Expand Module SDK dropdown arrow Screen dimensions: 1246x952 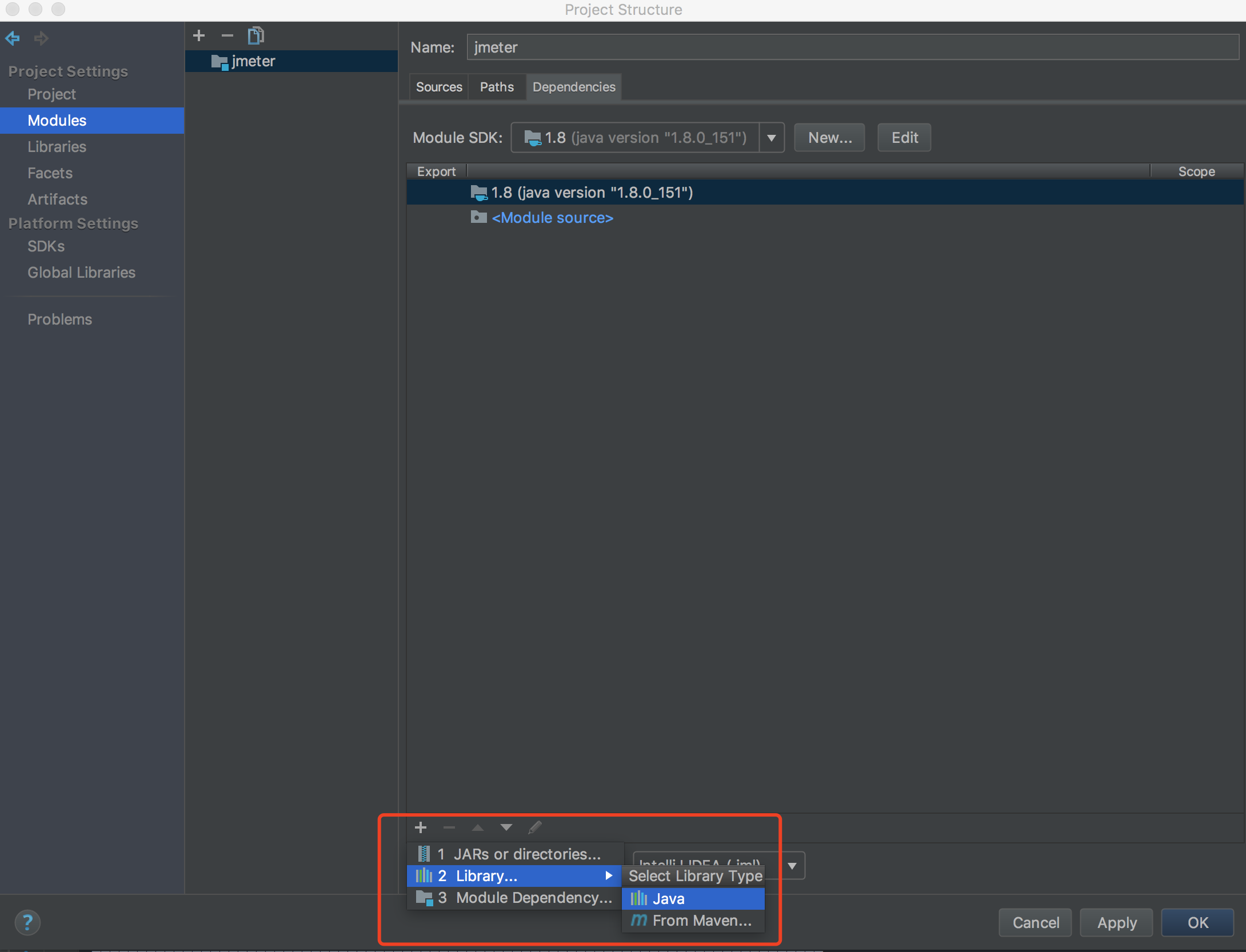pyautogui.click(x=772, y=138)
